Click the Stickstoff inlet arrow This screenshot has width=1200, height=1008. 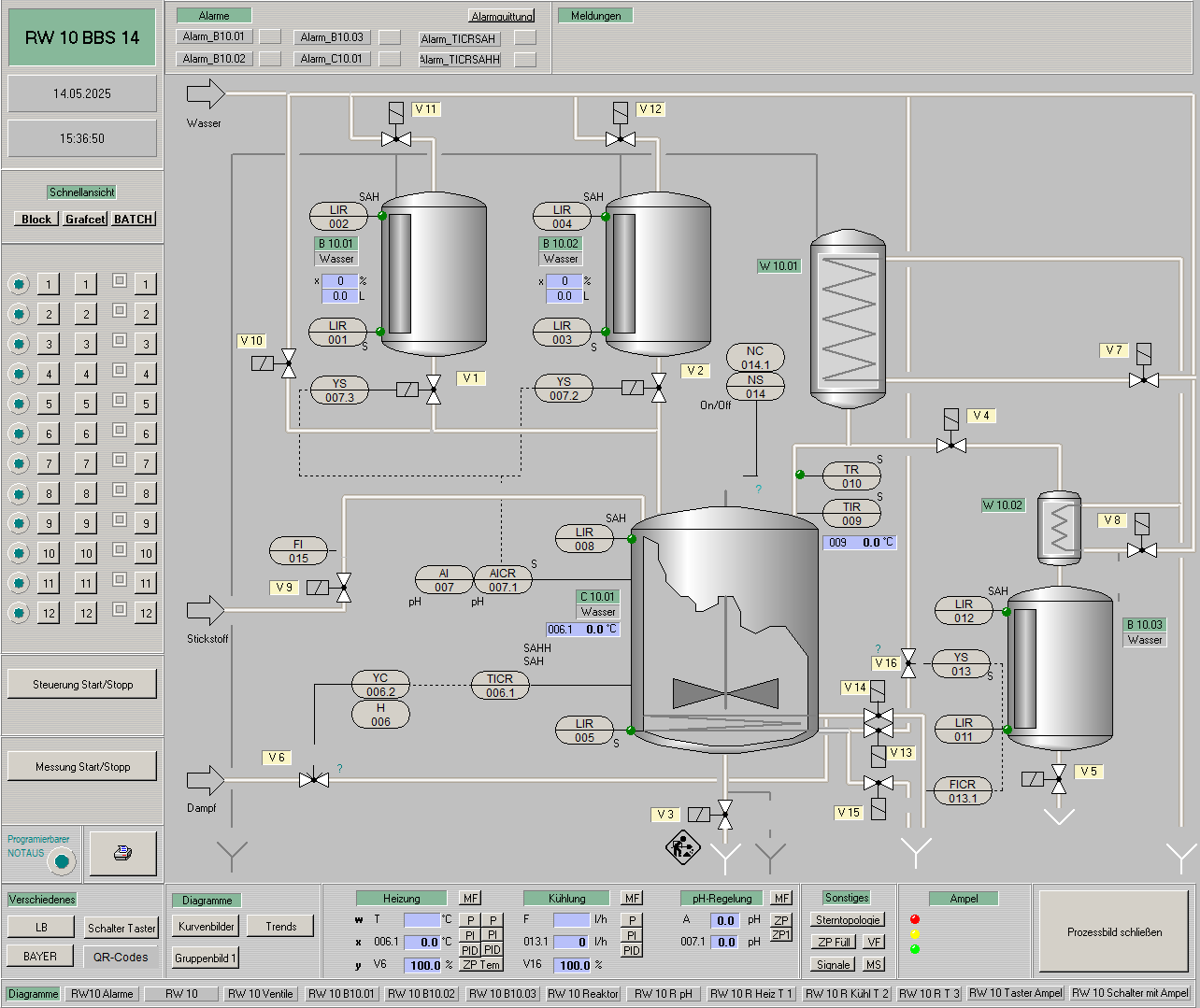click(206, 610)
